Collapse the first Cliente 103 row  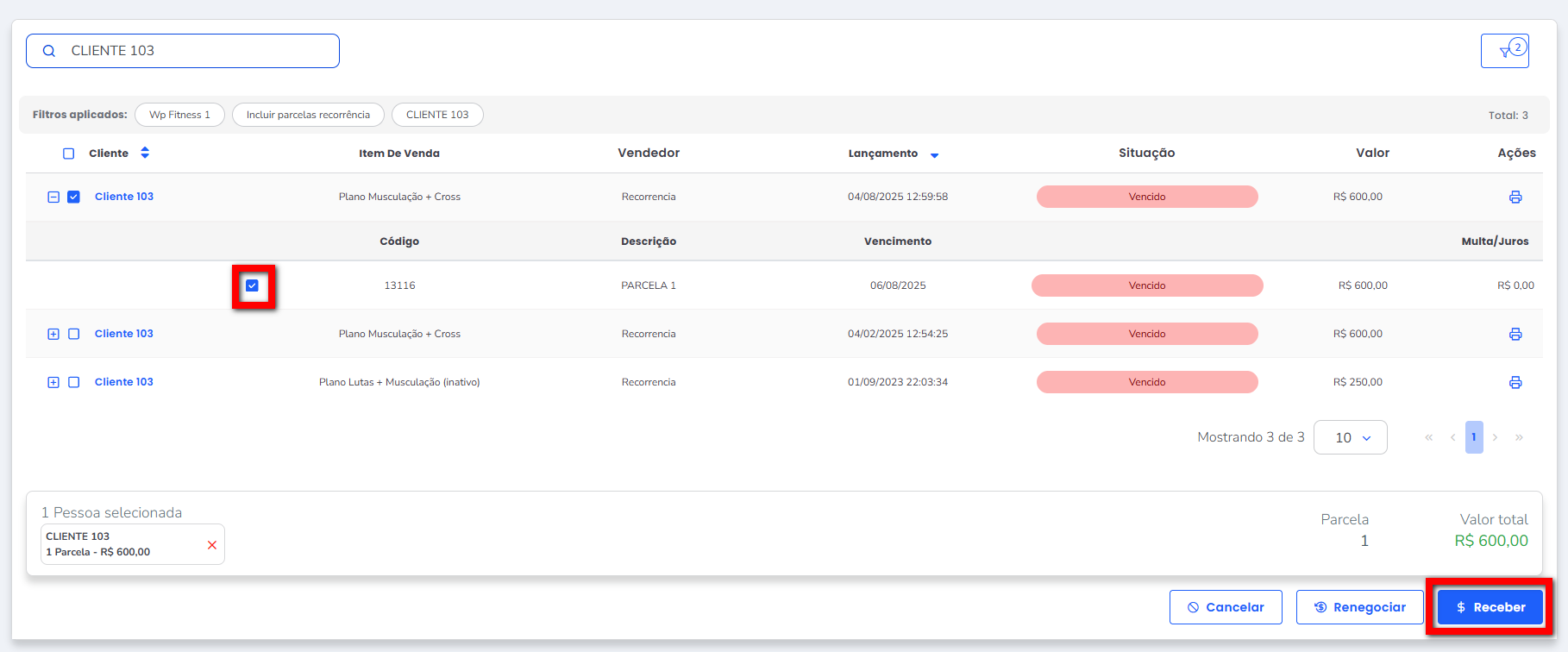tap(53, 197)
